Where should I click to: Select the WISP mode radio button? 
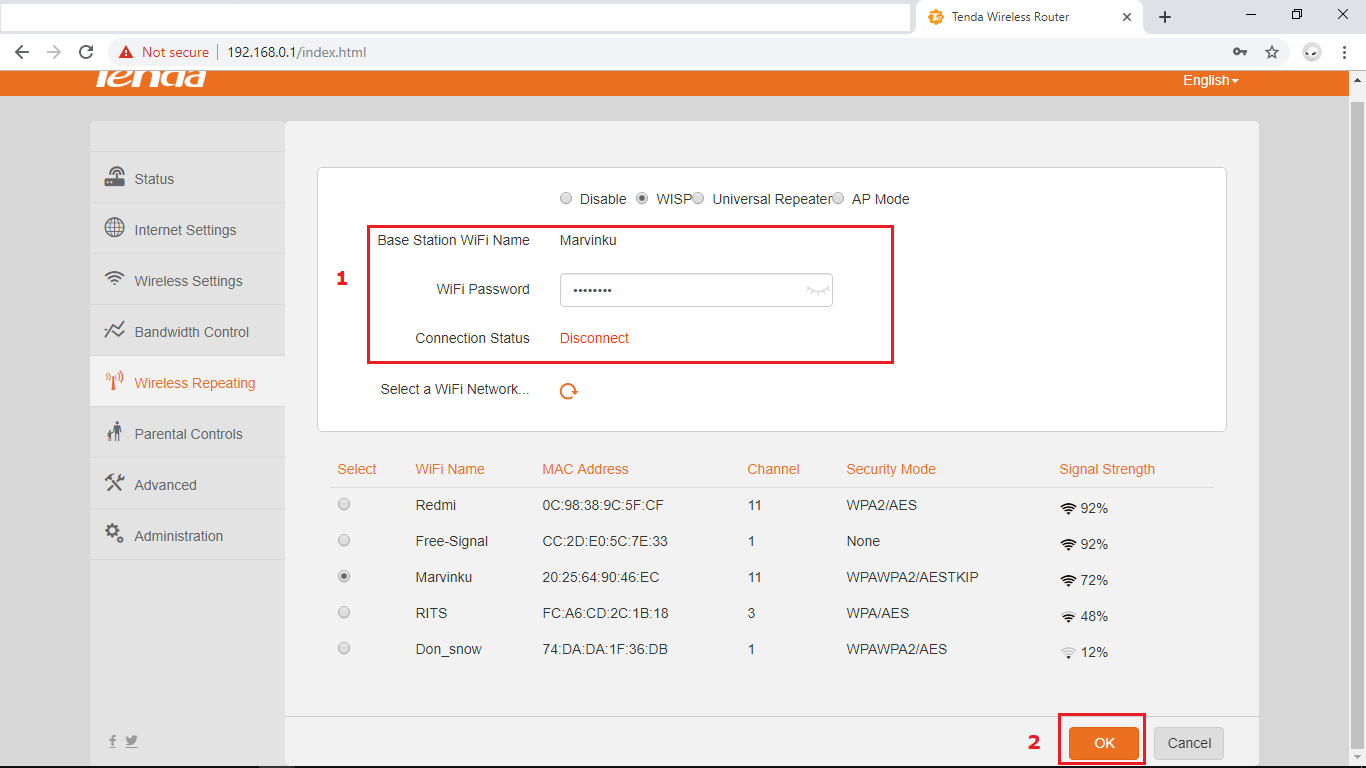point(642,198)
